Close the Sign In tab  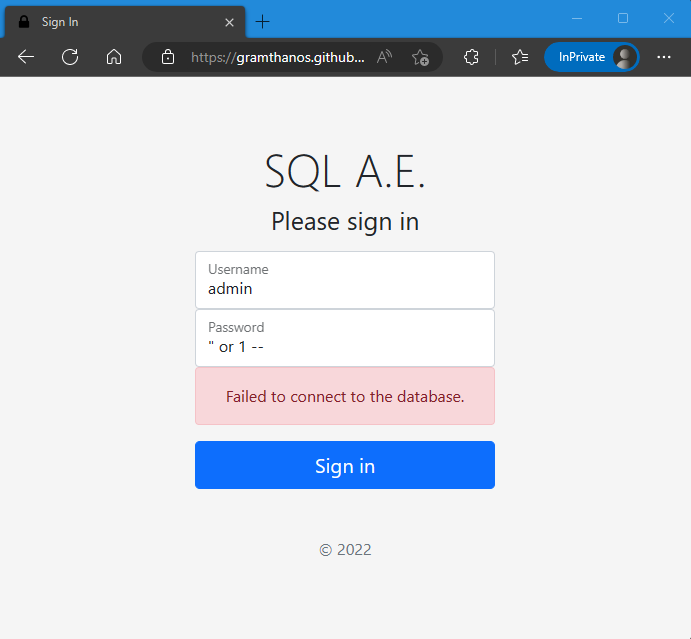(230, 21)
